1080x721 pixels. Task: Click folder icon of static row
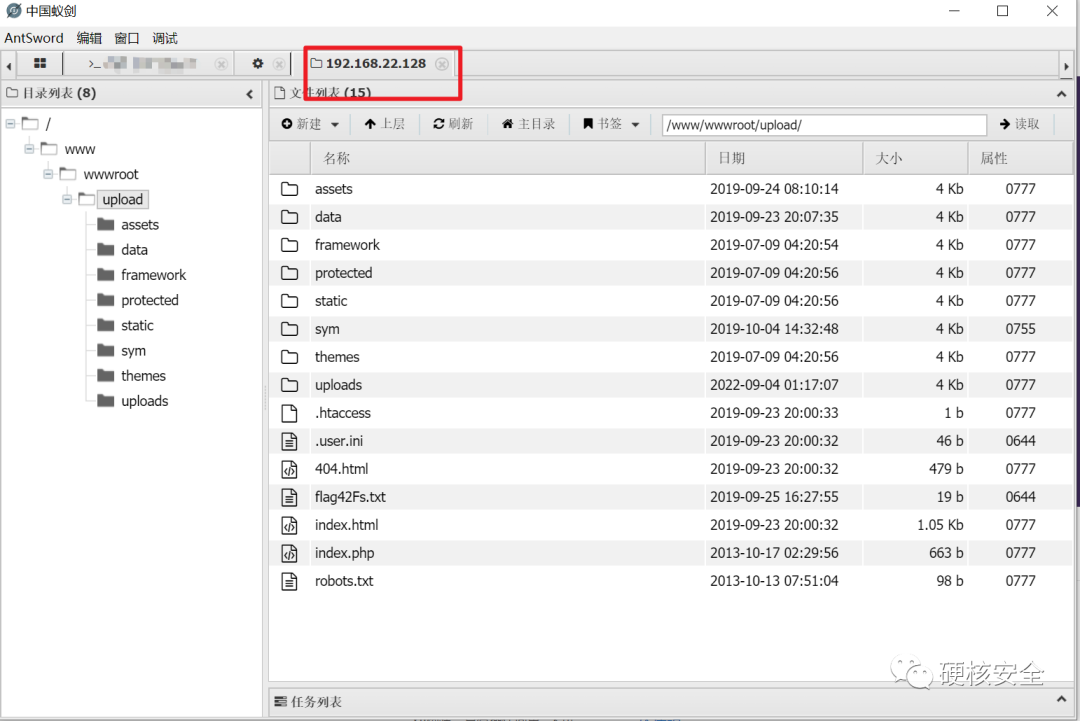pyautogui.click(x=289, y=301)
